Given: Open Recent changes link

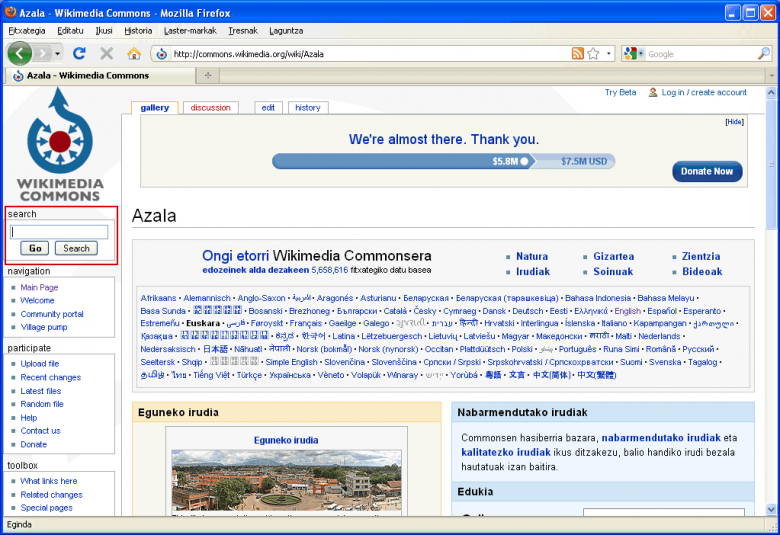Looking at the screenshot, I should tap(51, 377).
